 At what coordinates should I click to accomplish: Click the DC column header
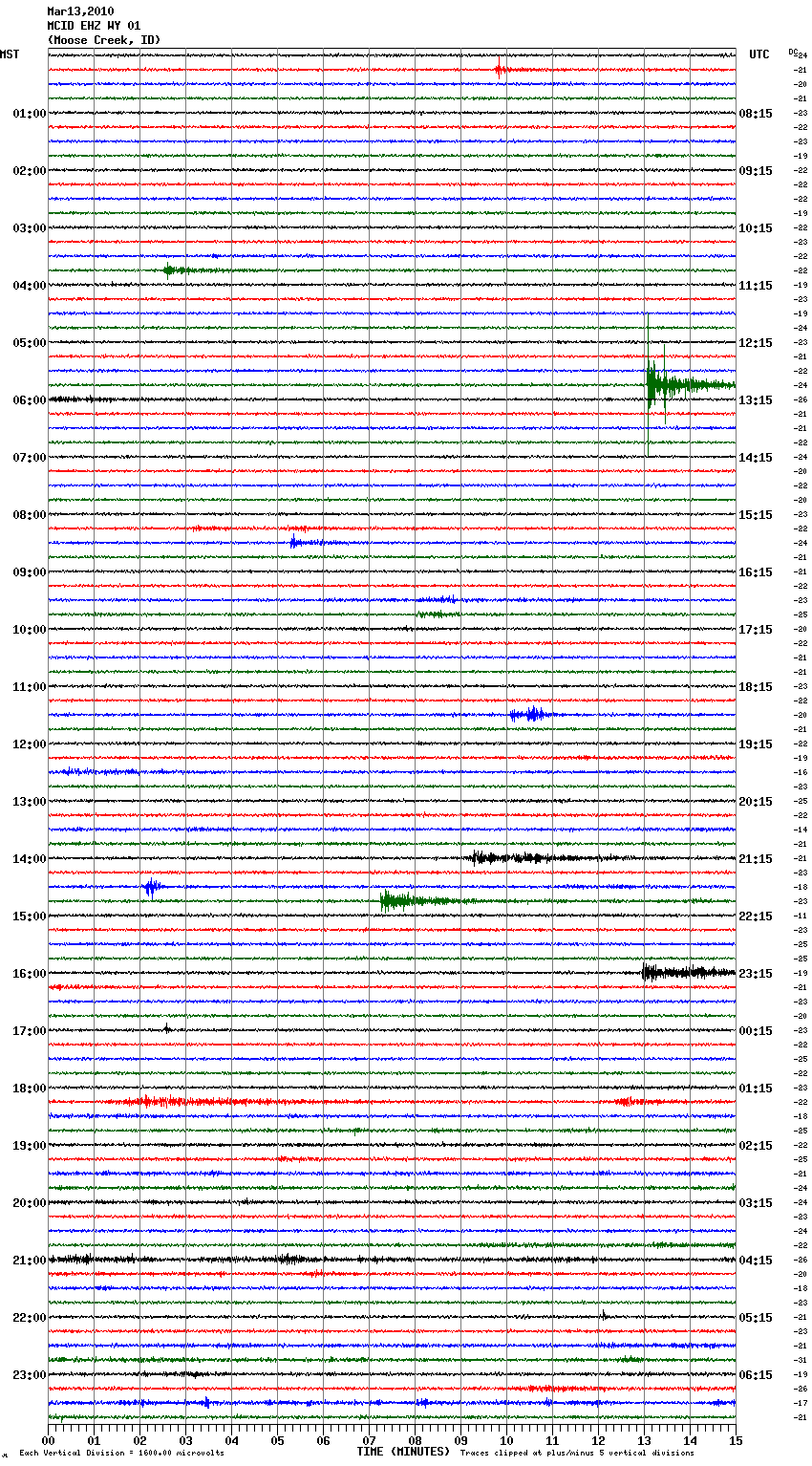pyautogui.click(x=793, y=52)
